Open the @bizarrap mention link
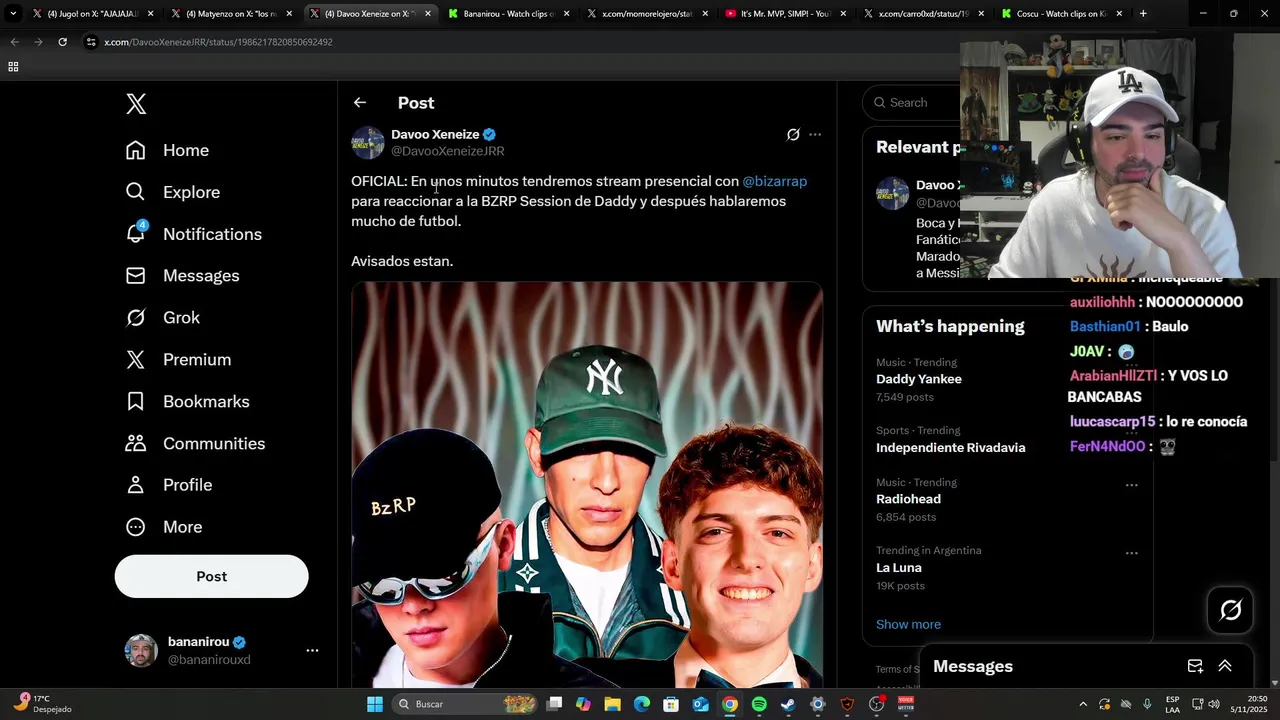 click(774, 181)
